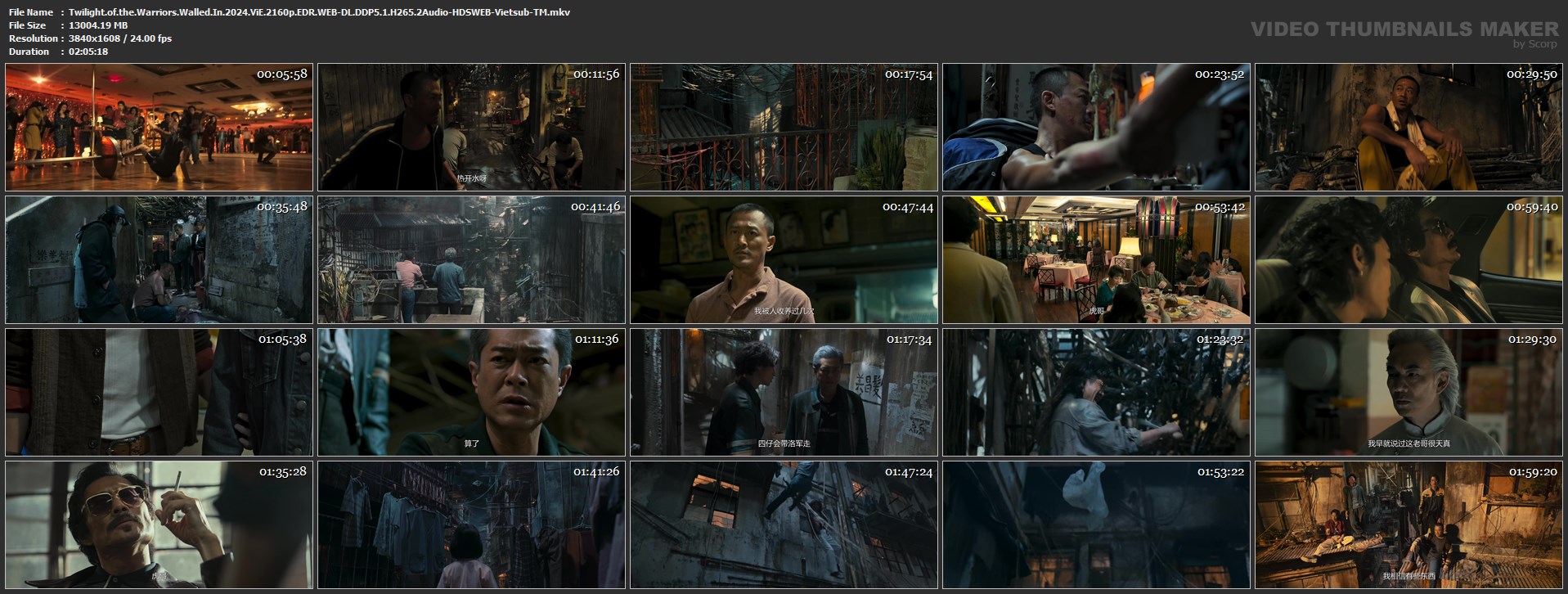Open the thumbnail stamped 00:41:46
This screenshot has height=594, width=1568.
click(x=471, y=260)
